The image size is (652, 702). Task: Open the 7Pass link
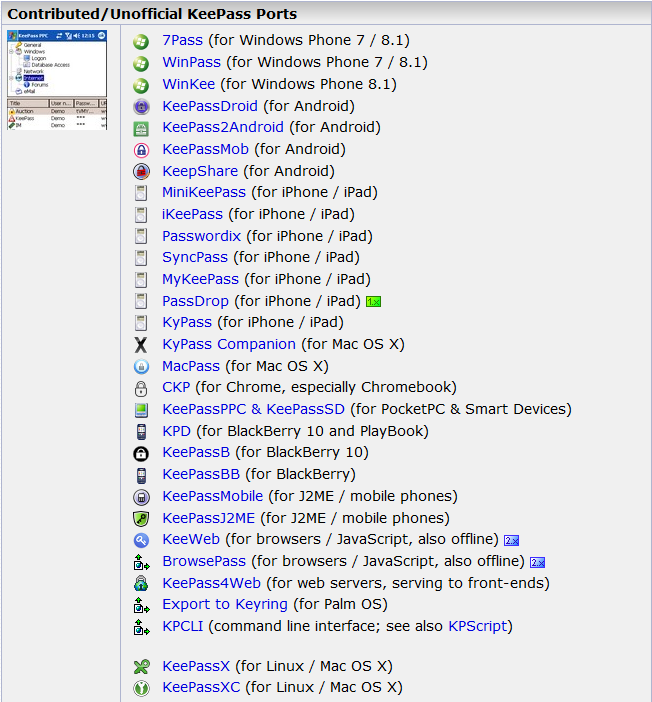(182, 40)
